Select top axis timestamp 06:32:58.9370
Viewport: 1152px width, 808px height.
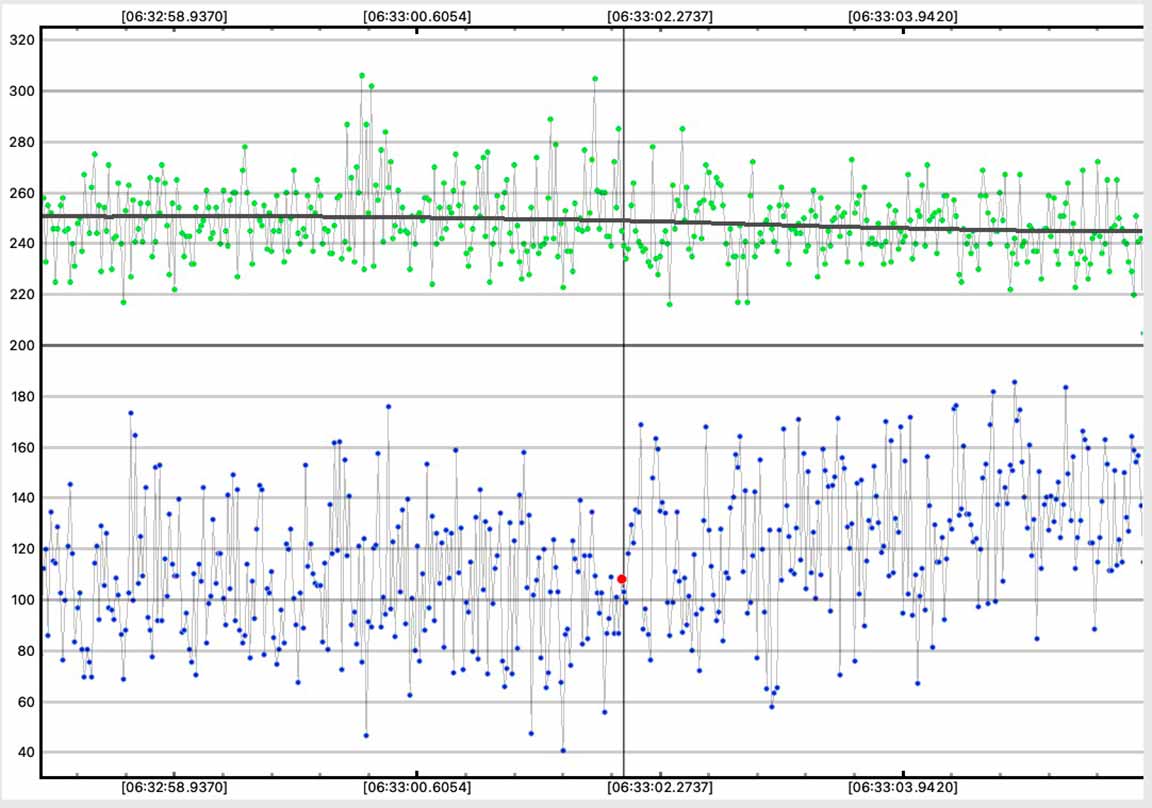(x=174, y=17)
